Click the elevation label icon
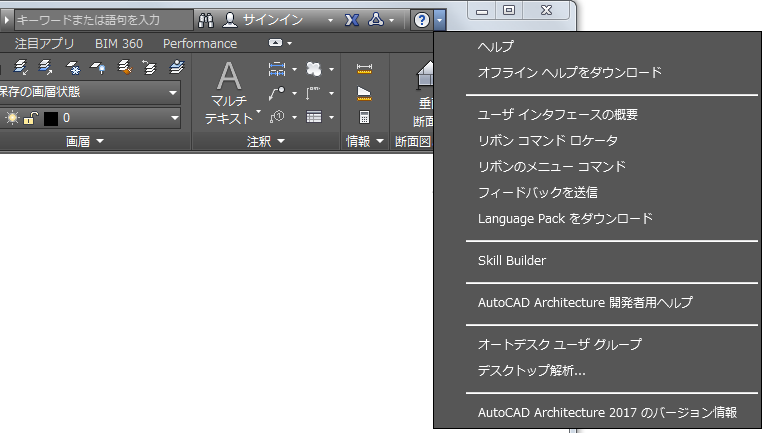This screenshot has height=433, width=766. tap(313, 93)
